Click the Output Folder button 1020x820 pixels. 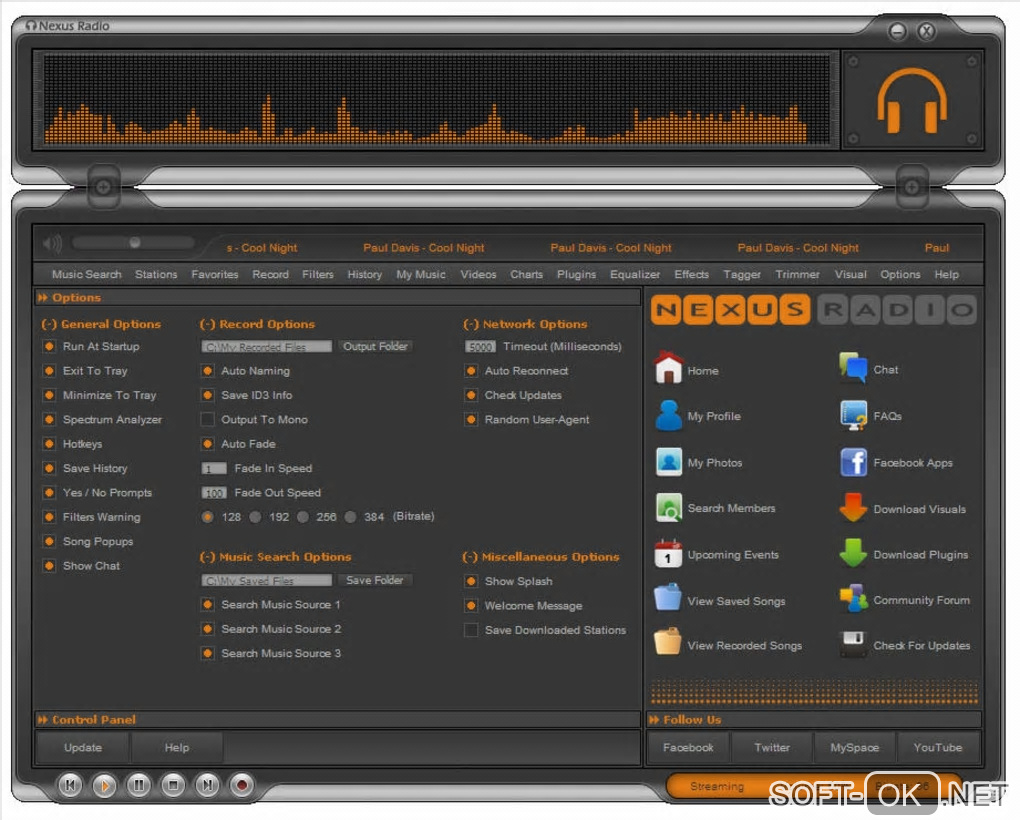pyautogui.click(x=375, y=346)
